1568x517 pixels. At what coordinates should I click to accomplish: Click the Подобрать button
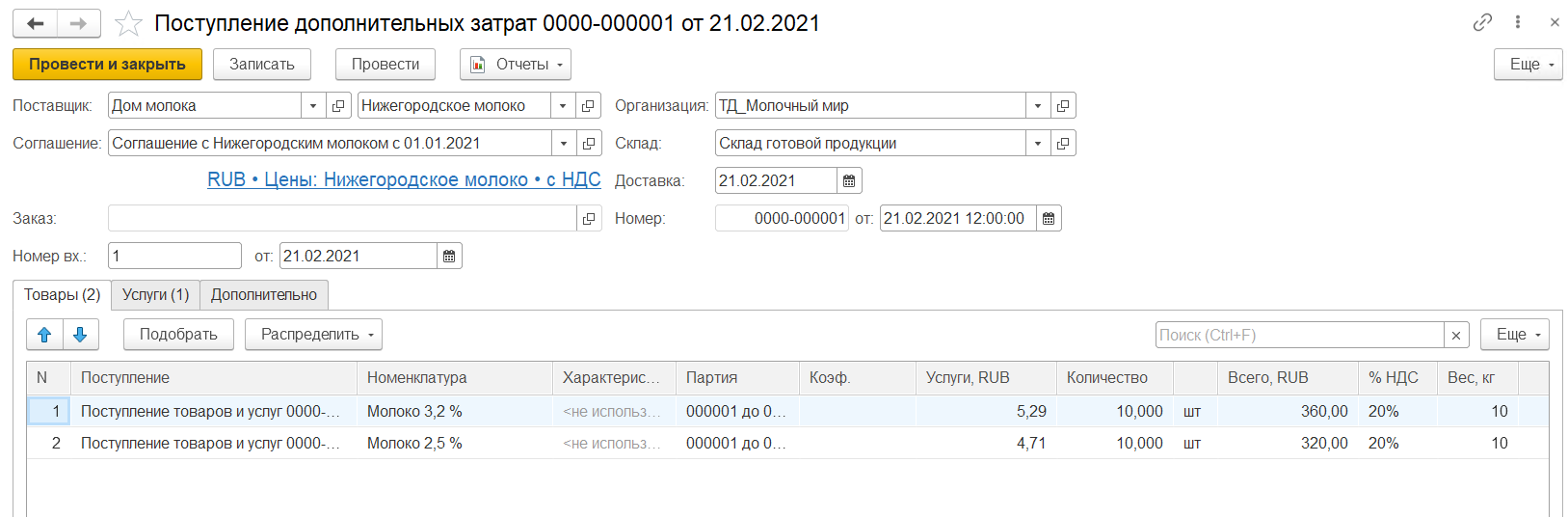178,335
